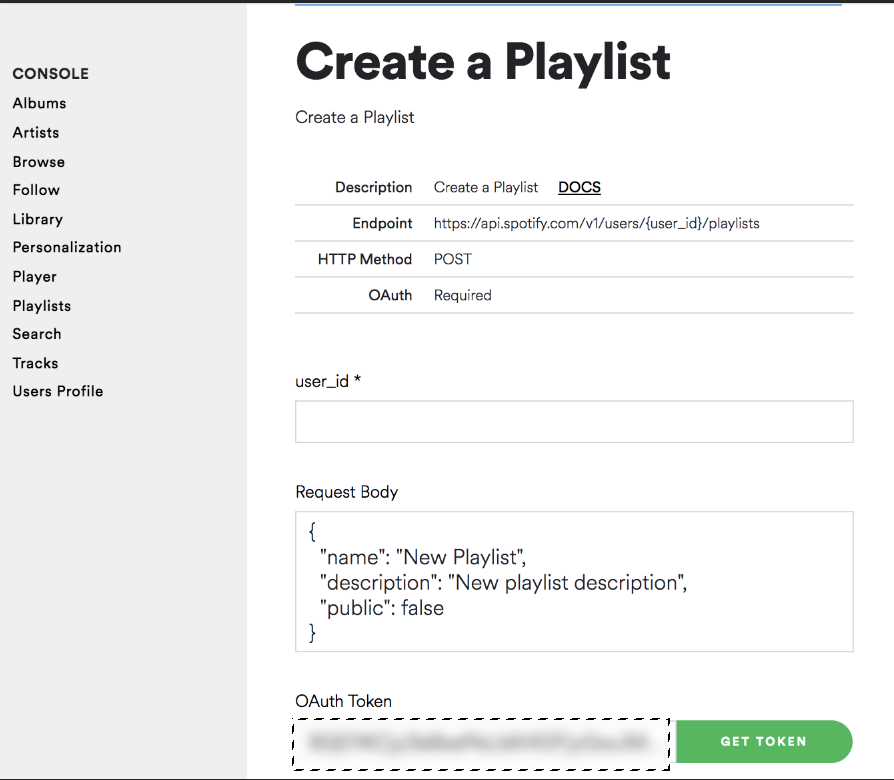Open Users Profile in the sidebar

58,391
